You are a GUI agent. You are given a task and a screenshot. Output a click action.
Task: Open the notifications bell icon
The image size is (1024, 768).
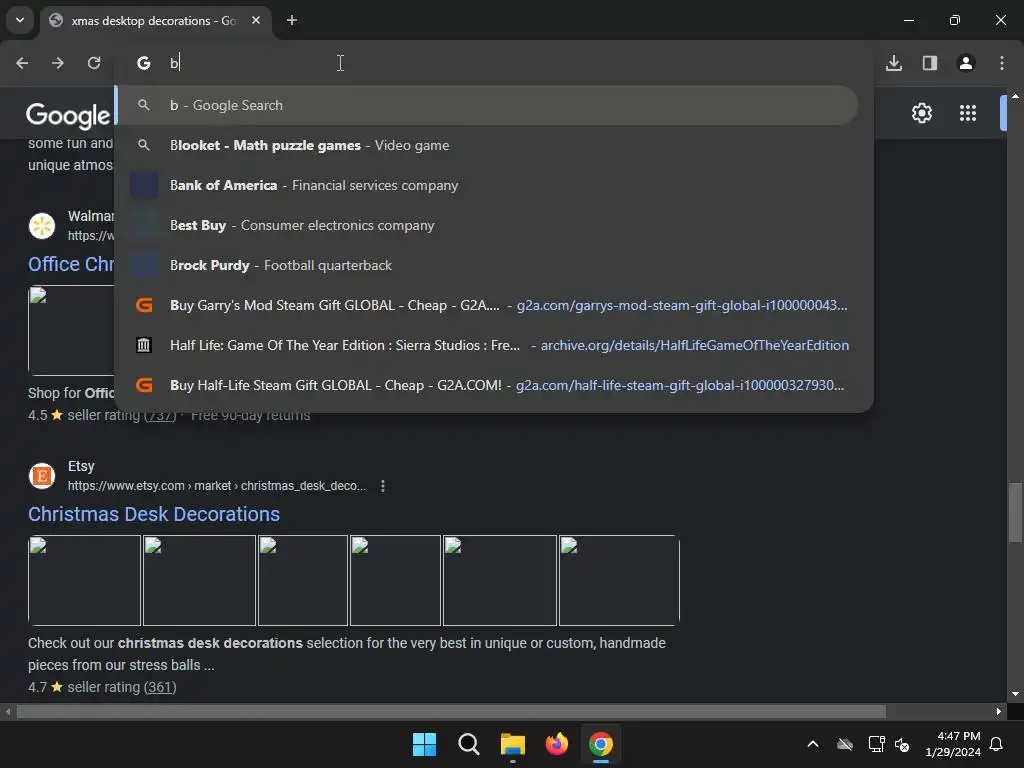[997, 744]
